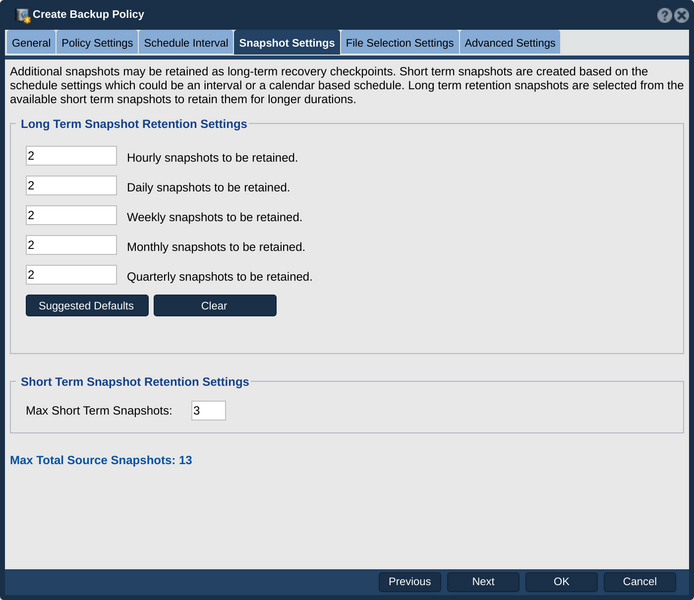Screen dimensions: 694x600
Task: Close the Create Backup Policy dialog
Action: coord(681,15)
